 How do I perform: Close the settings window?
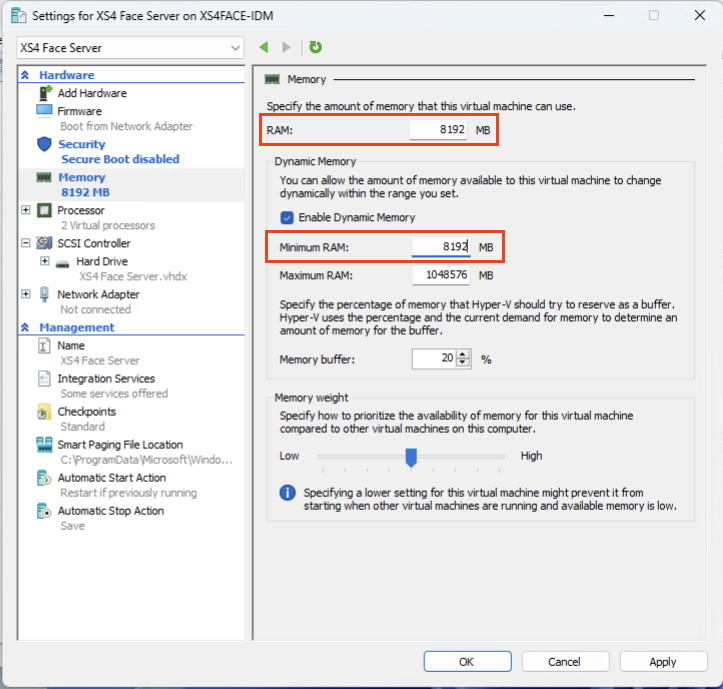point(699,15)
